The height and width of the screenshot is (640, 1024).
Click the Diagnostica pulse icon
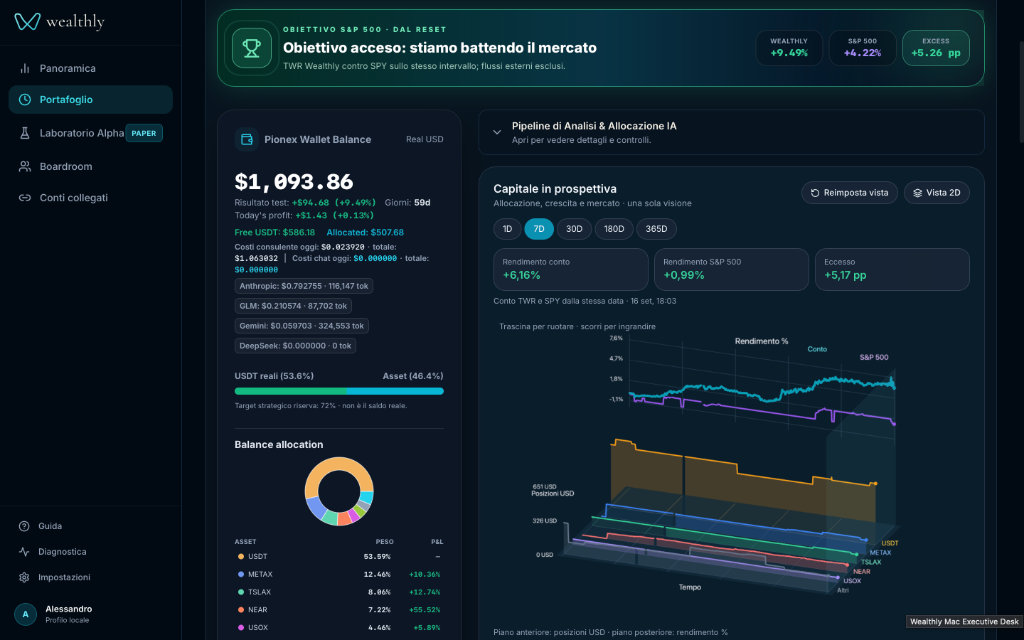(x=24, y=552)
